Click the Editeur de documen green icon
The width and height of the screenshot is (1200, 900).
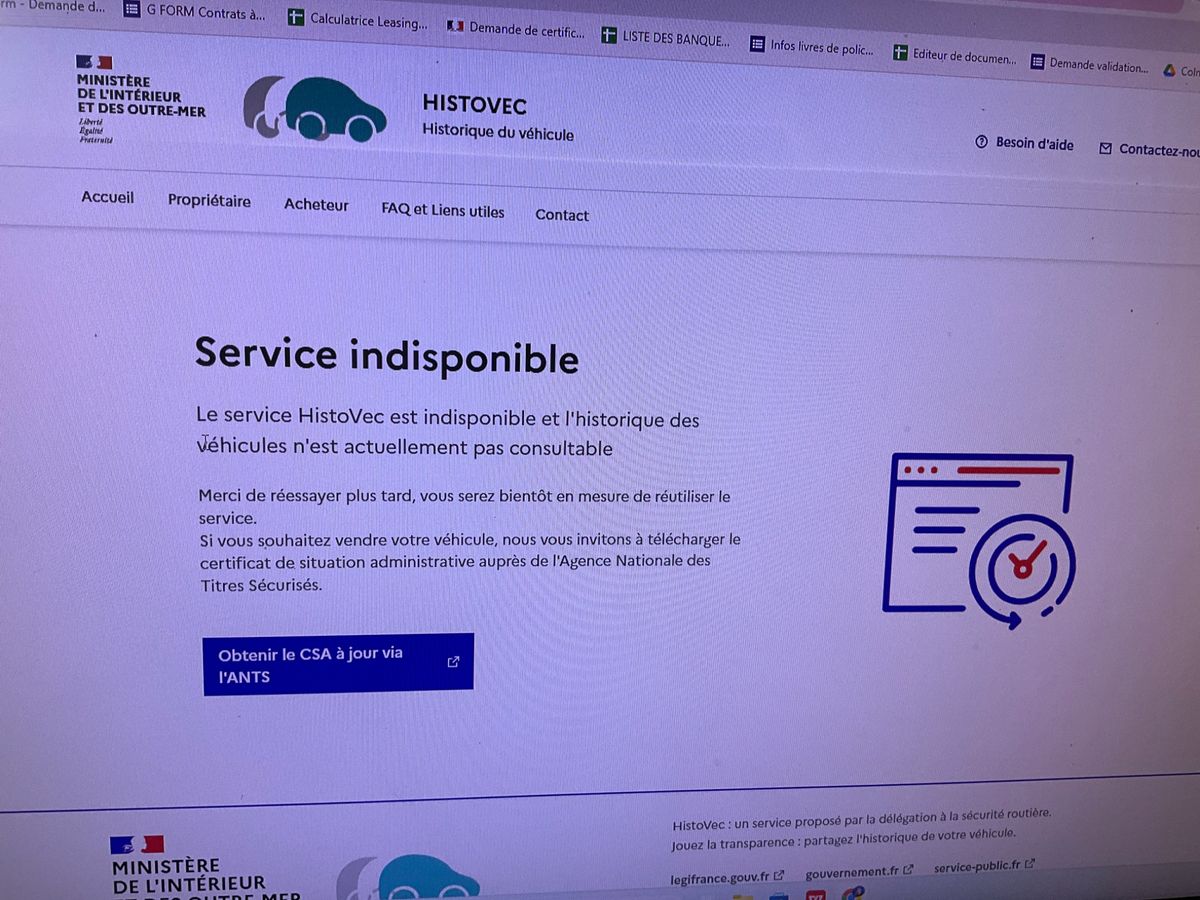[900, 52]
